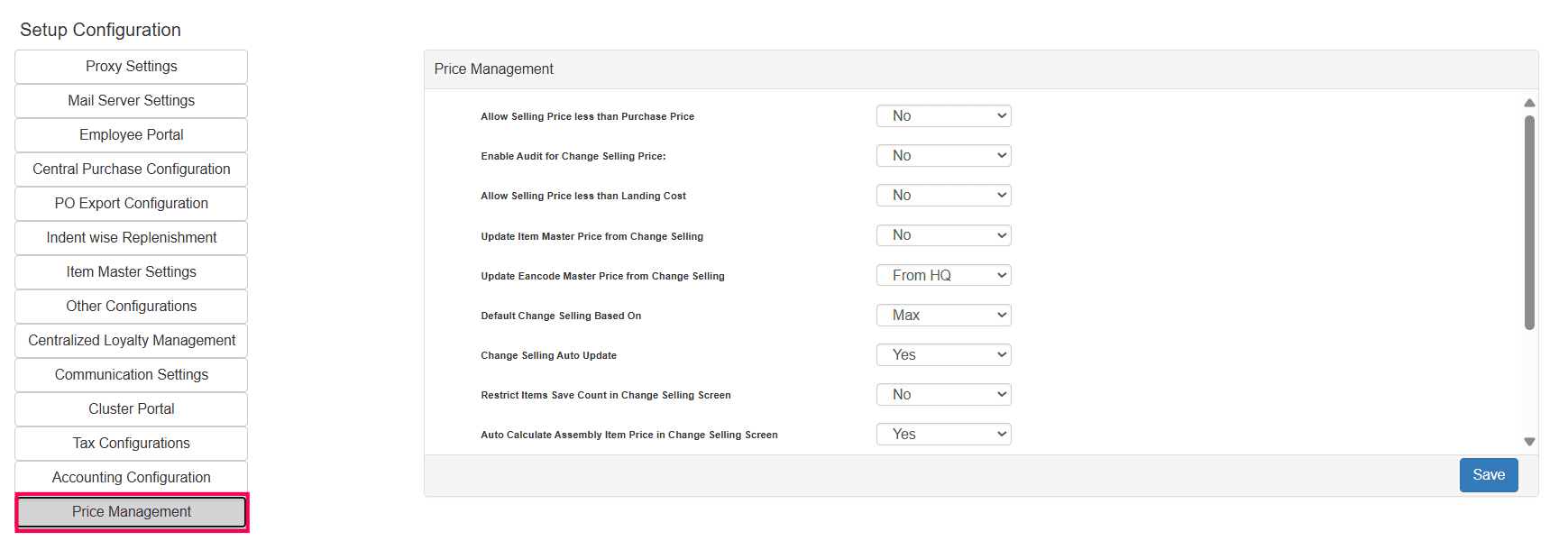
Task: Open Tax Configurations section
Action: pos(132,444)
